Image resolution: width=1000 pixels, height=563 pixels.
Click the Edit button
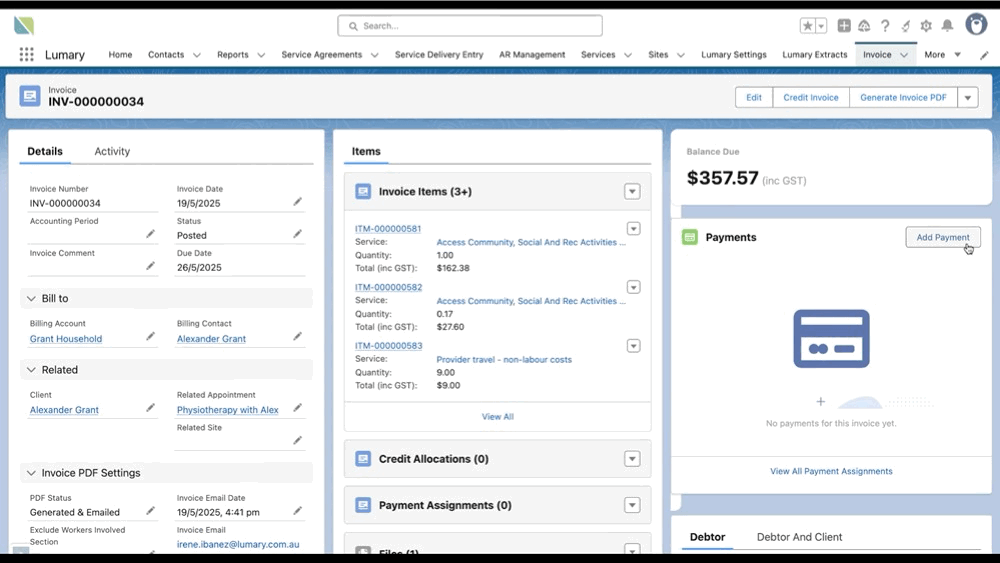tap(754, 98)
